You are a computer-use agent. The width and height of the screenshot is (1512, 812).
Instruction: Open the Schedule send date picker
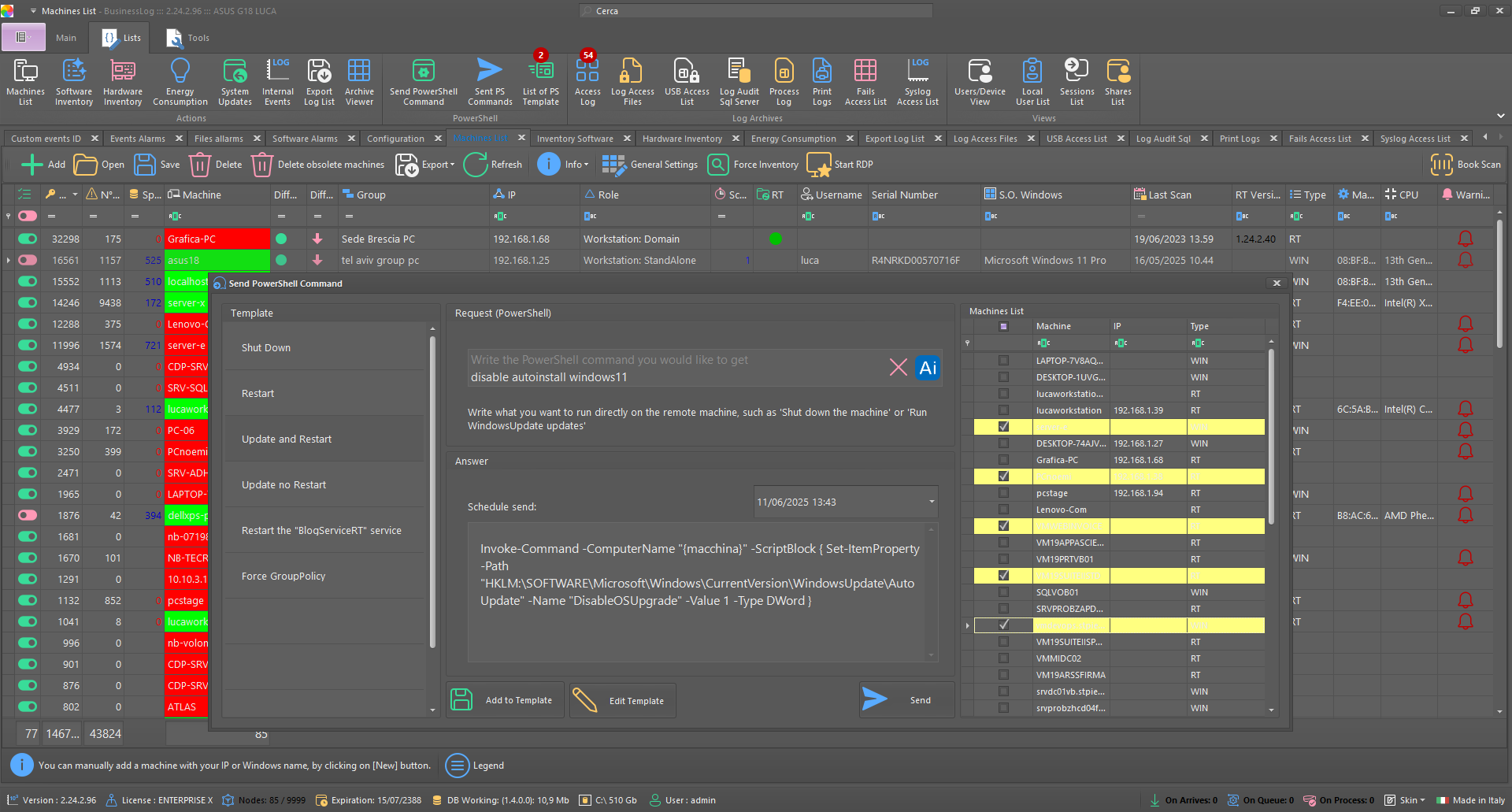[x=931, y=502]
